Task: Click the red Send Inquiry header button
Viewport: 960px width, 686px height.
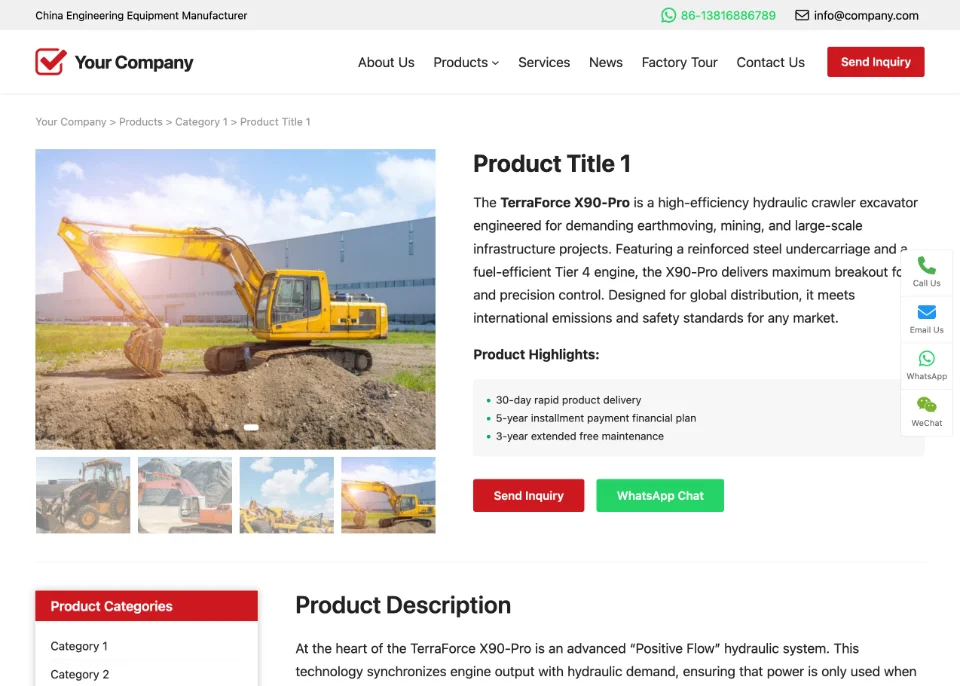Action: [x=876, y=62]
